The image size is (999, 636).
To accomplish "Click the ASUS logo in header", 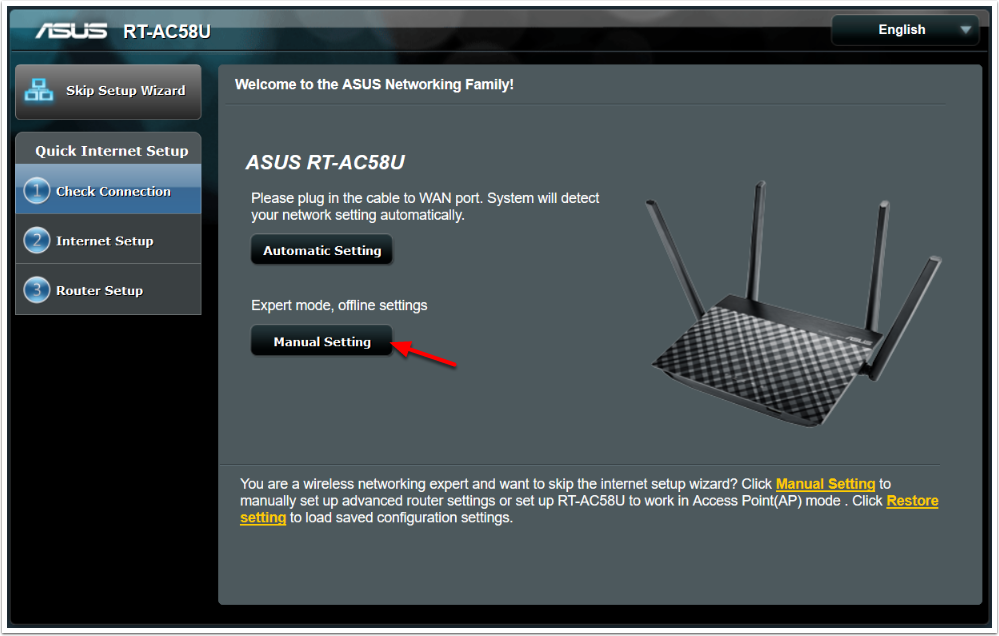I will tap(71, 31).
